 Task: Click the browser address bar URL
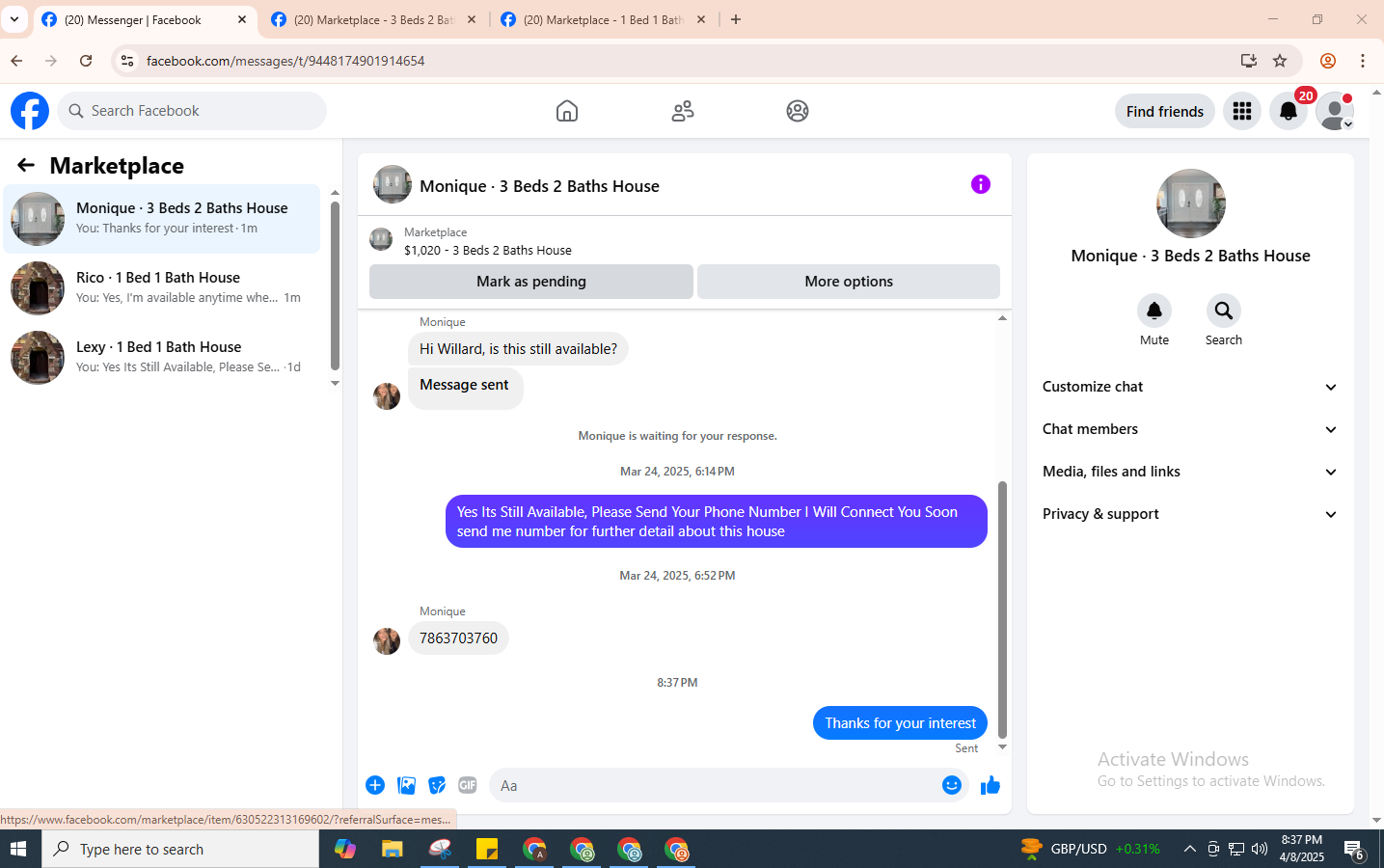point(285,61)
